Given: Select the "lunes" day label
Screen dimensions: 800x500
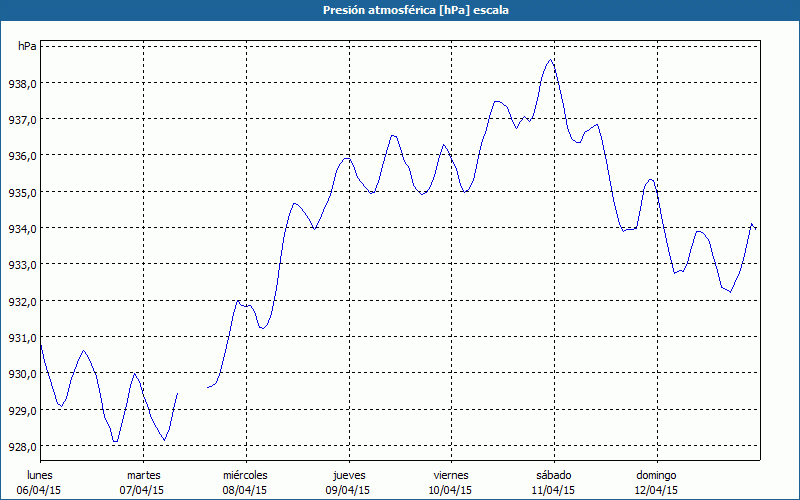Looking at the screenshot, I should click(x=40, y=475).
